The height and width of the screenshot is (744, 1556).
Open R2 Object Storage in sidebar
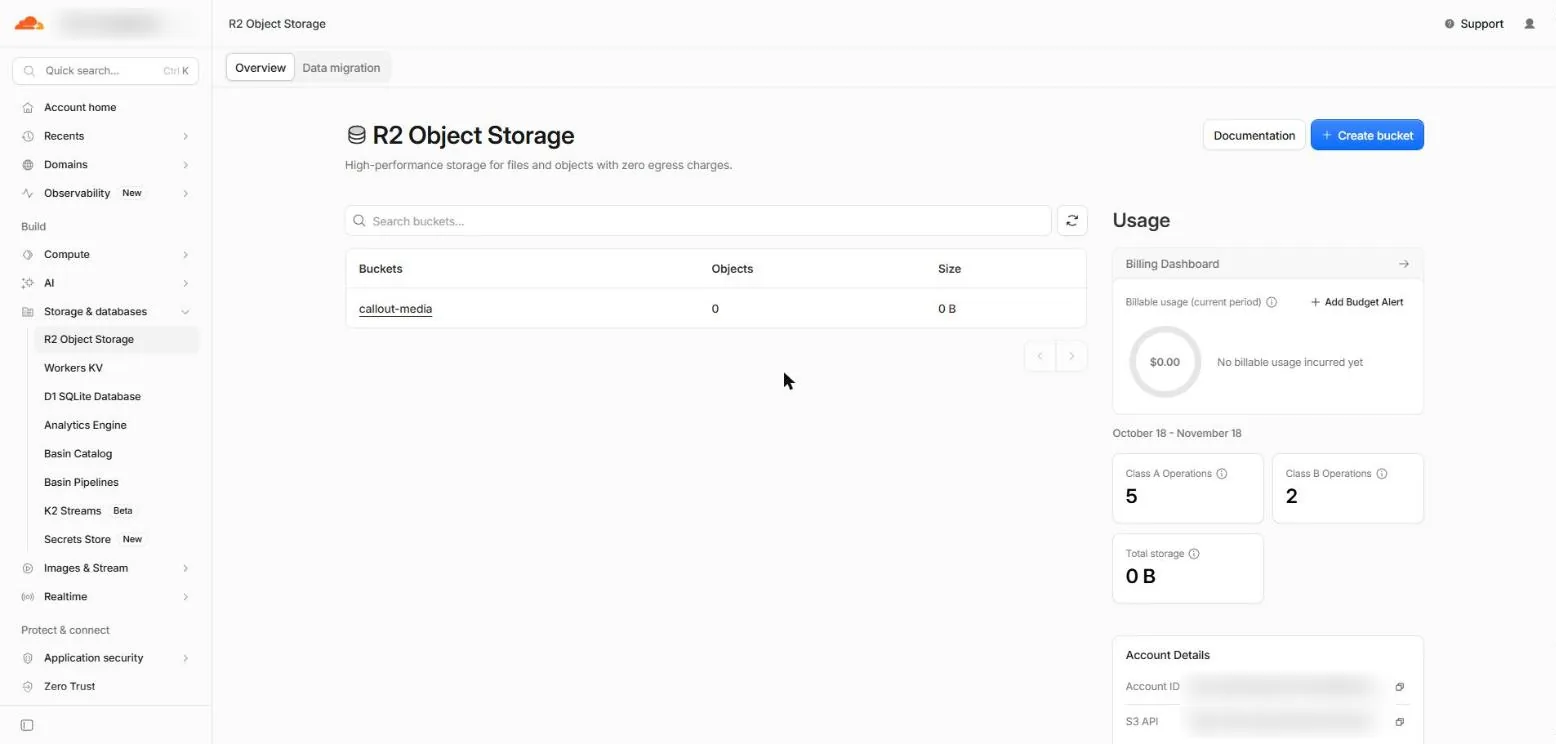coord(116,340)
